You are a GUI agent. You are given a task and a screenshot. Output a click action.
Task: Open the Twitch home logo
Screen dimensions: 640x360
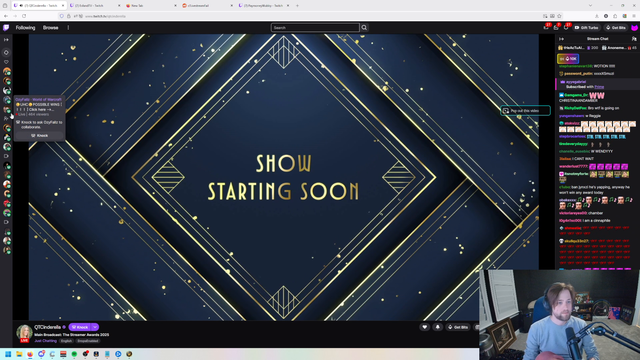(x=6, y=28)
